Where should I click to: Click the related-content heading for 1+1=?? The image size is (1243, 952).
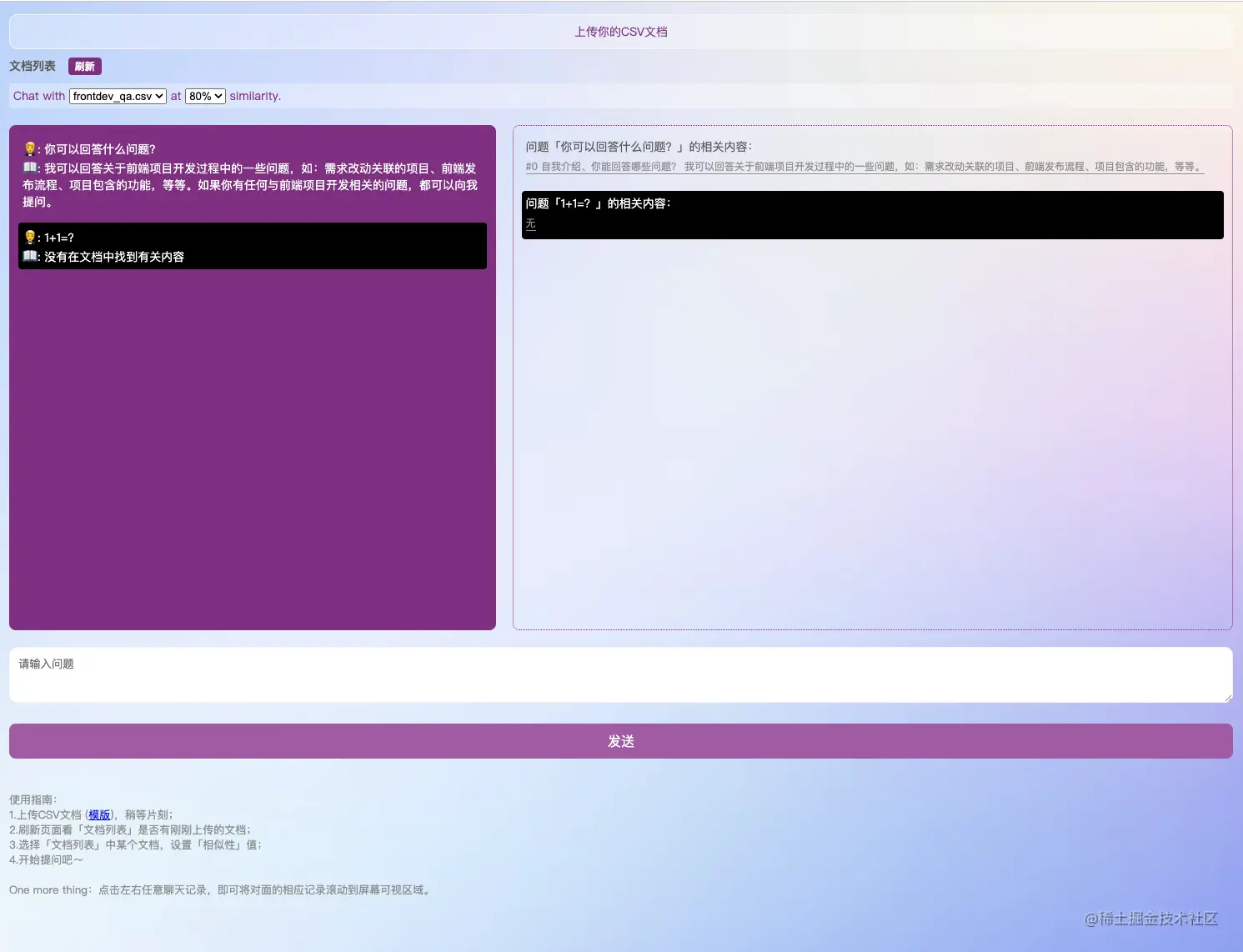598,203
